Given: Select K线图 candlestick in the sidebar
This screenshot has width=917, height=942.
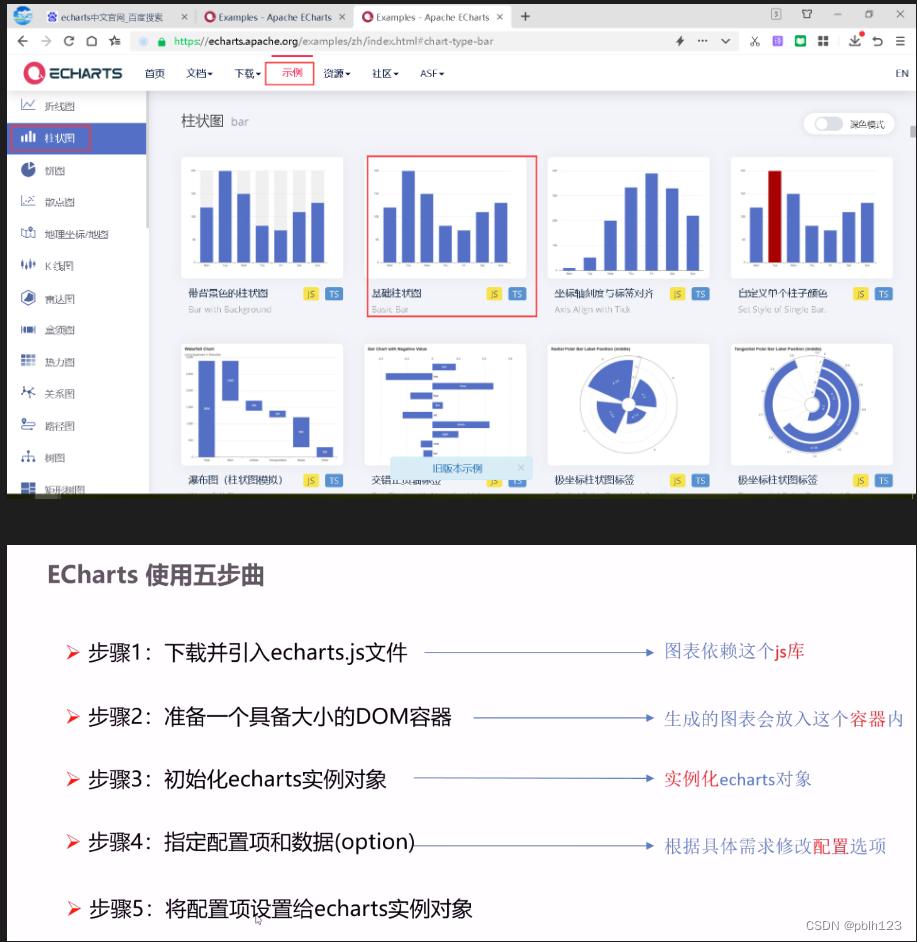Looking at the screenshot, I should point(76,266).
